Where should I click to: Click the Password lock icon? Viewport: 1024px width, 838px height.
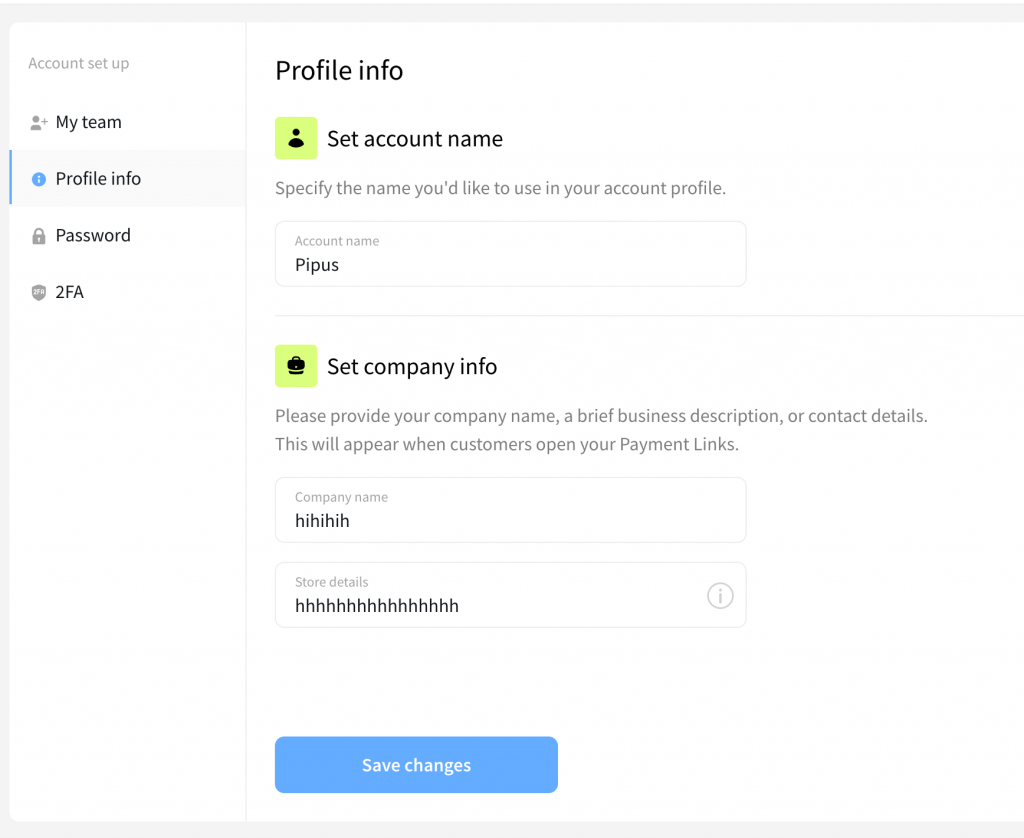tap(39, 236)
